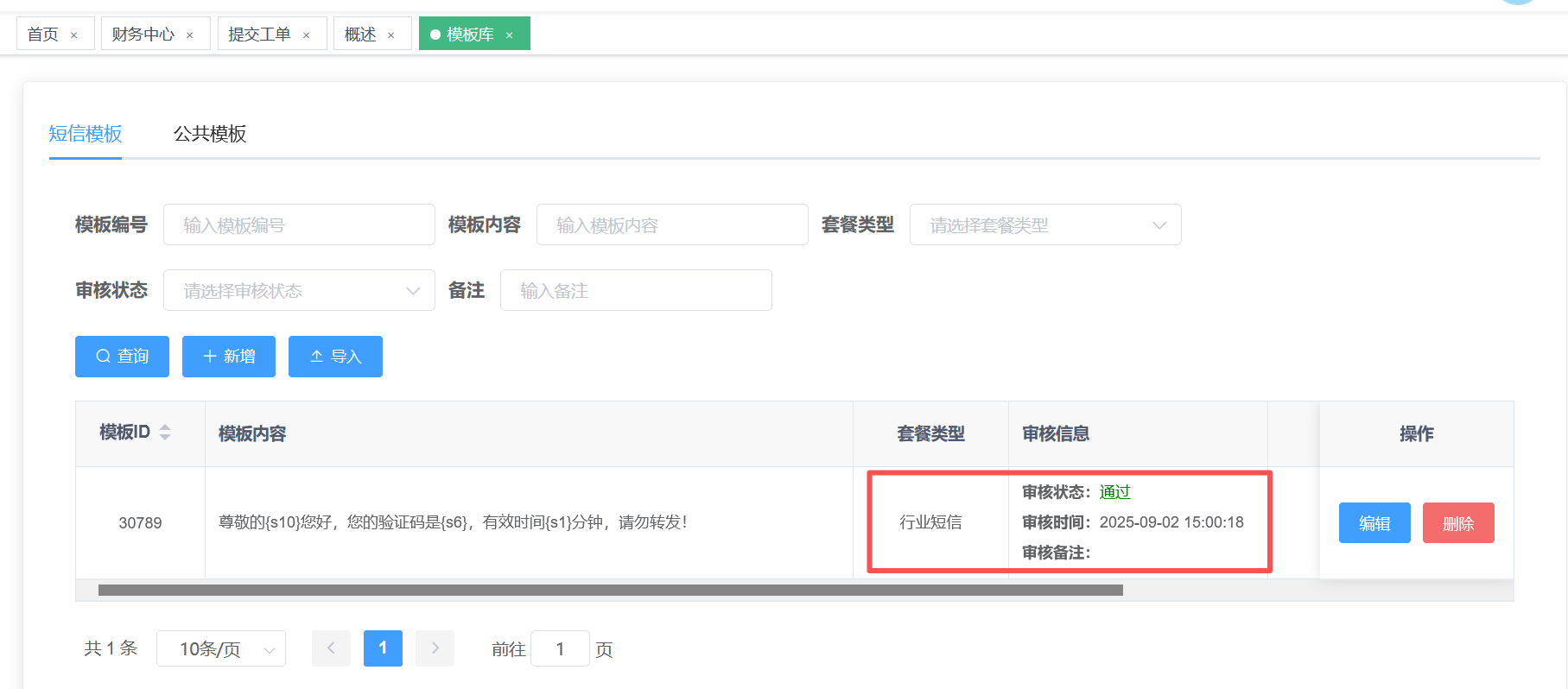The height and width of the screenshot is (689, 1568).
Task: Click the 套餐类型 column header
Action: point(930,433)
